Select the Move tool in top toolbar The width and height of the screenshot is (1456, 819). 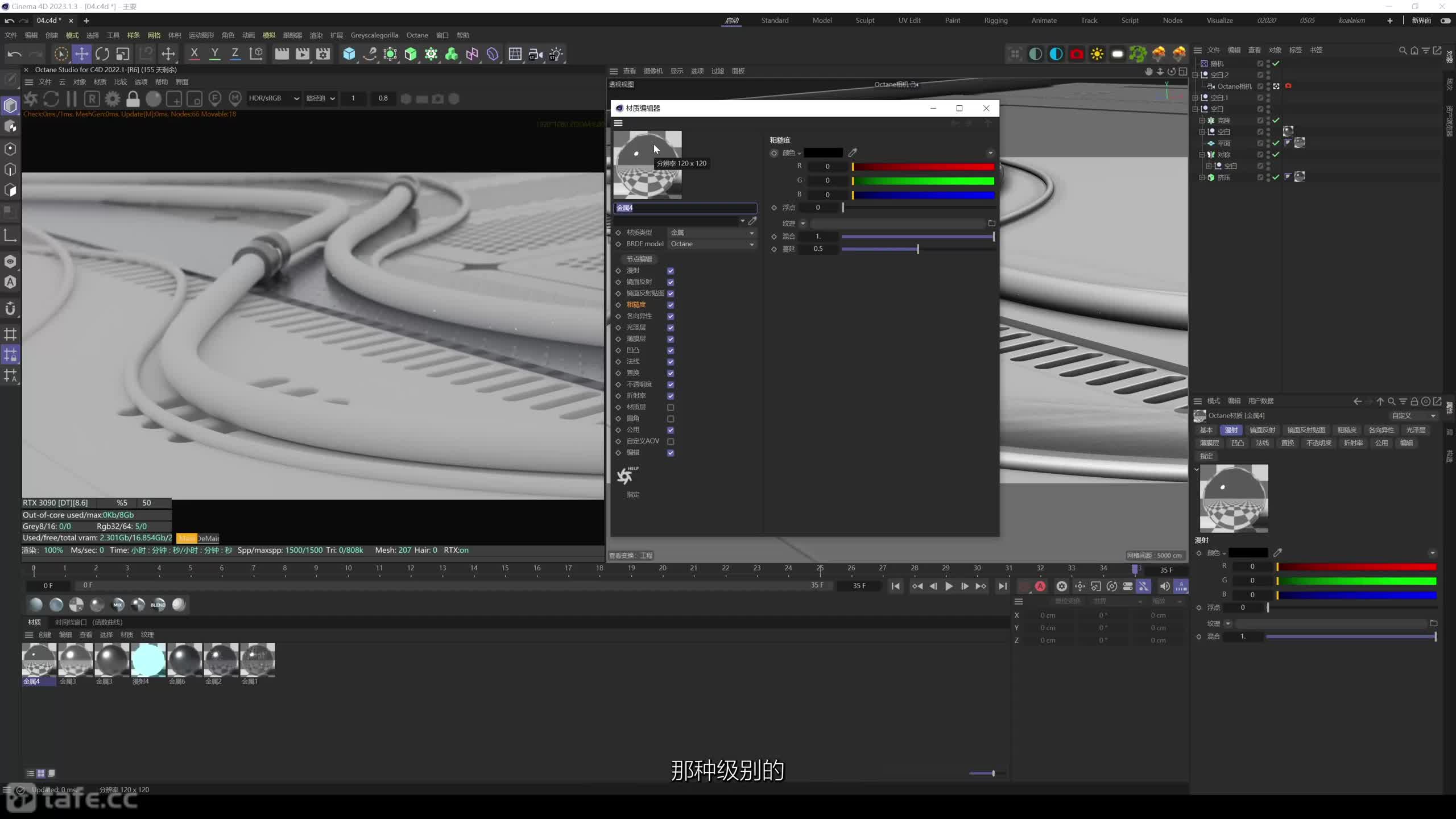point(81,54)
